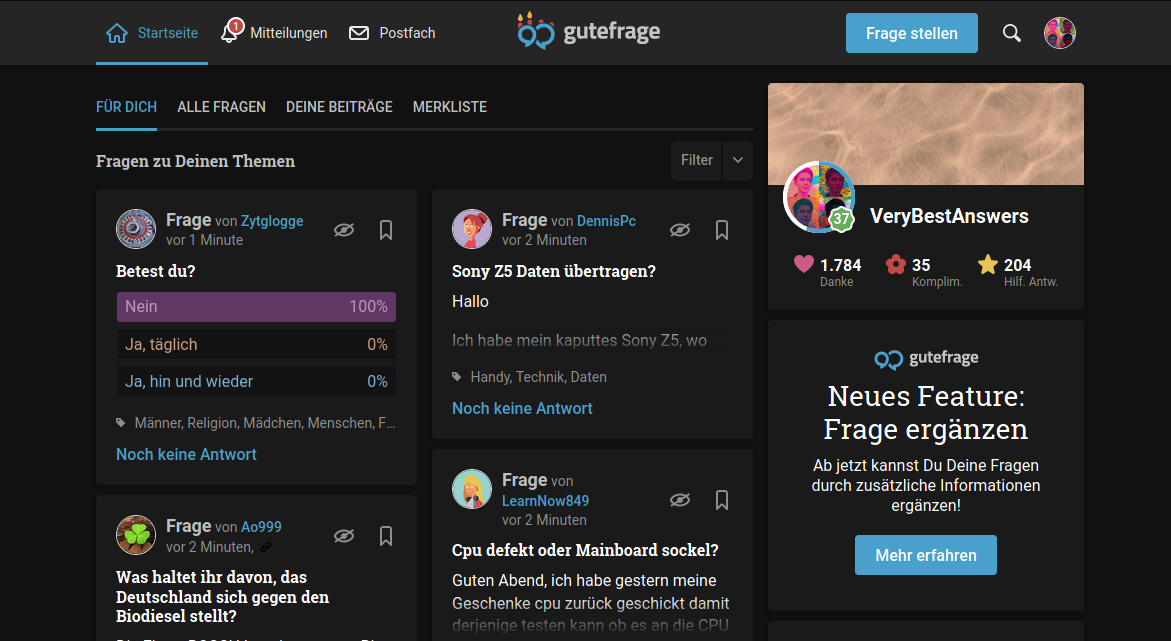The height and width of the screenshot is (641, 1171).
Task: Click 'Noch keine Antwort' under Sony Z5
Action: (x=522, y=408)
